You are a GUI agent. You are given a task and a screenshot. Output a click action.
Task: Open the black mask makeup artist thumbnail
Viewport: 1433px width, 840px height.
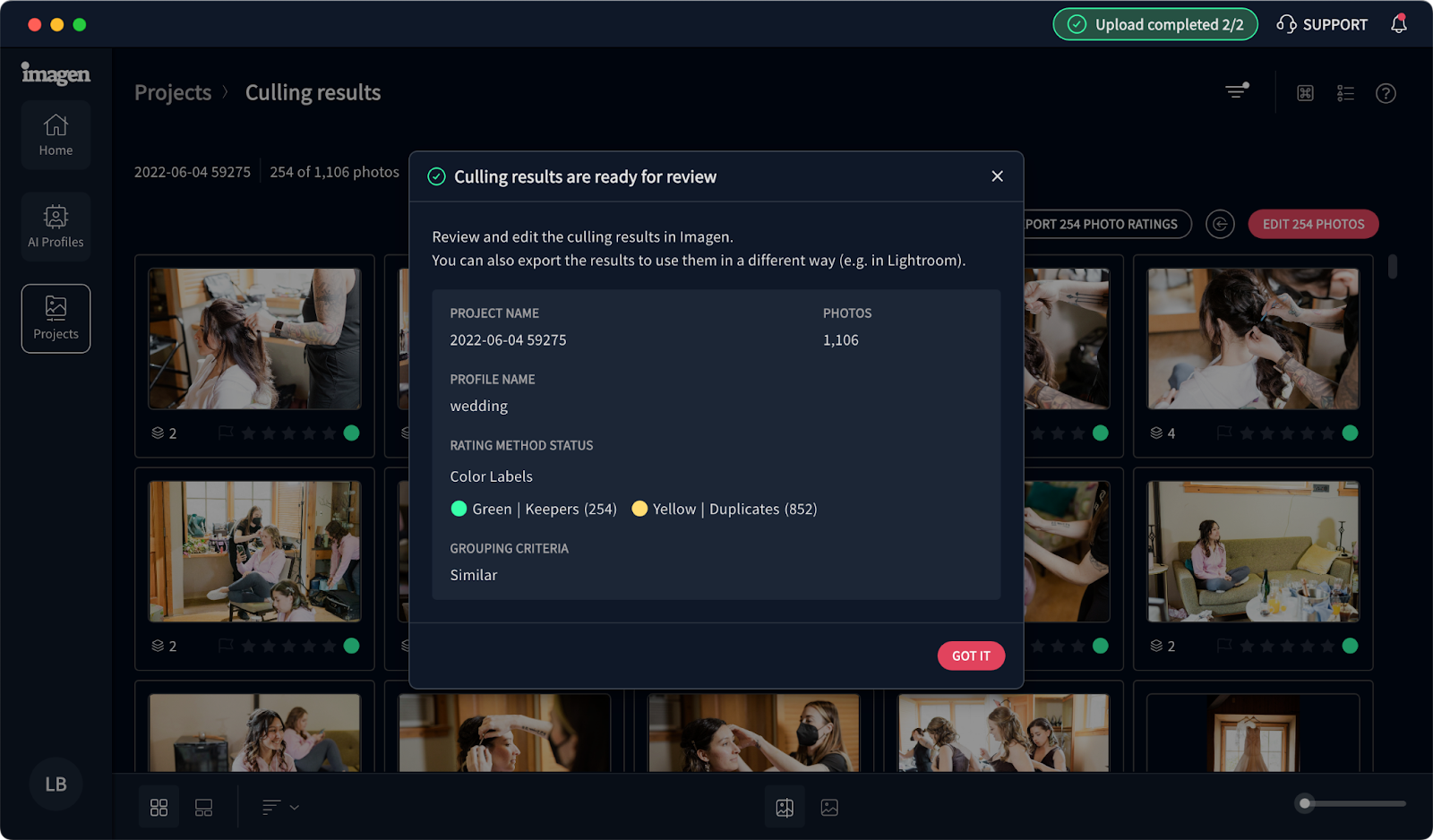753,733
